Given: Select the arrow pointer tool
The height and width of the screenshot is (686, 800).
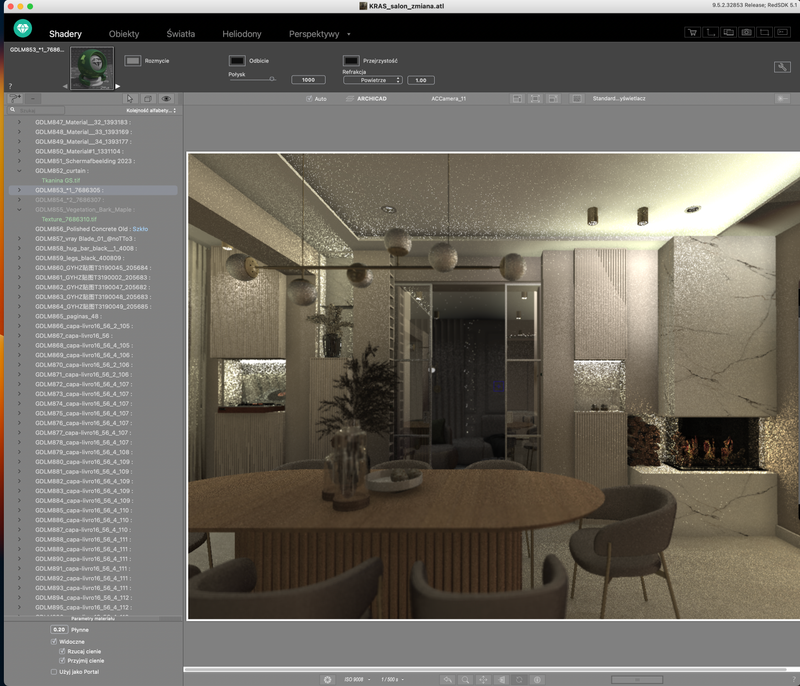Looking at the screenshot, I should (130, 99).
